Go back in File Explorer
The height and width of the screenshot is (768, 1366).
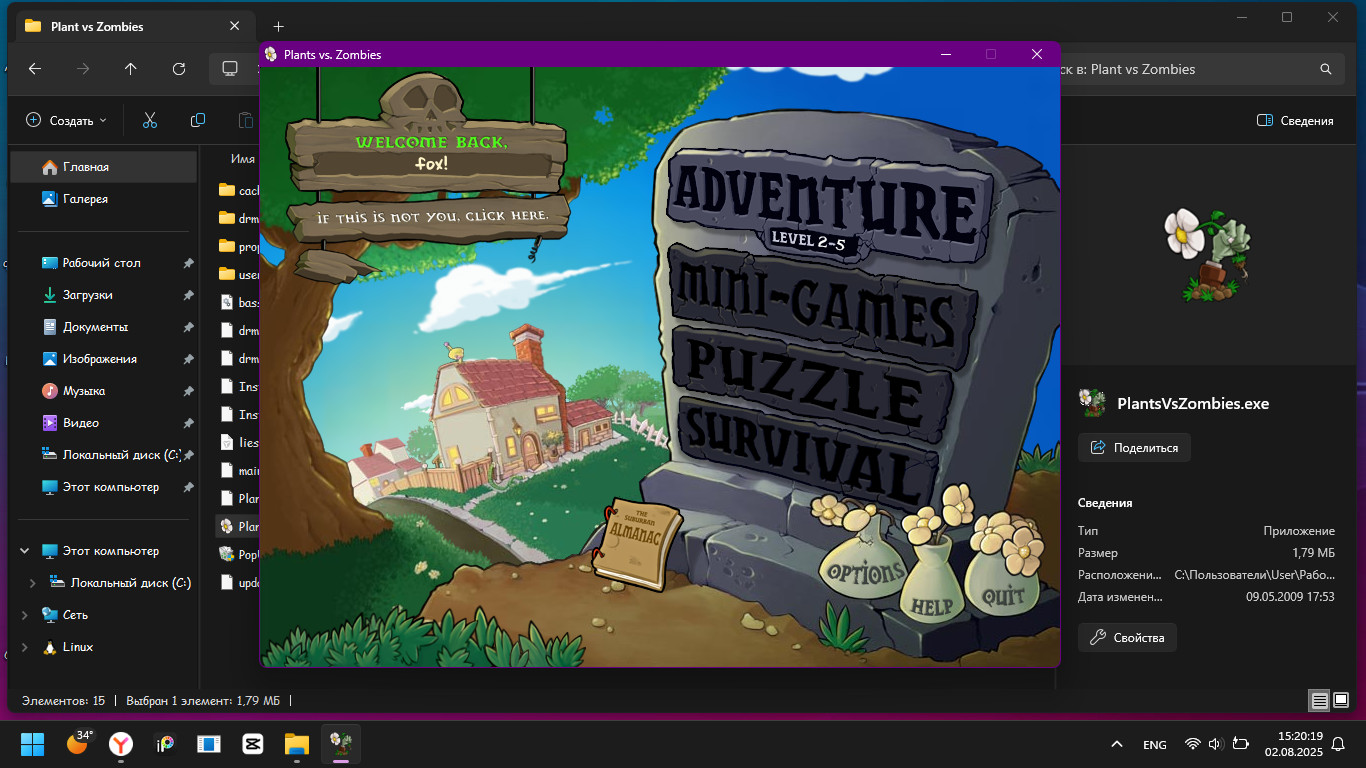pos(35,69)
